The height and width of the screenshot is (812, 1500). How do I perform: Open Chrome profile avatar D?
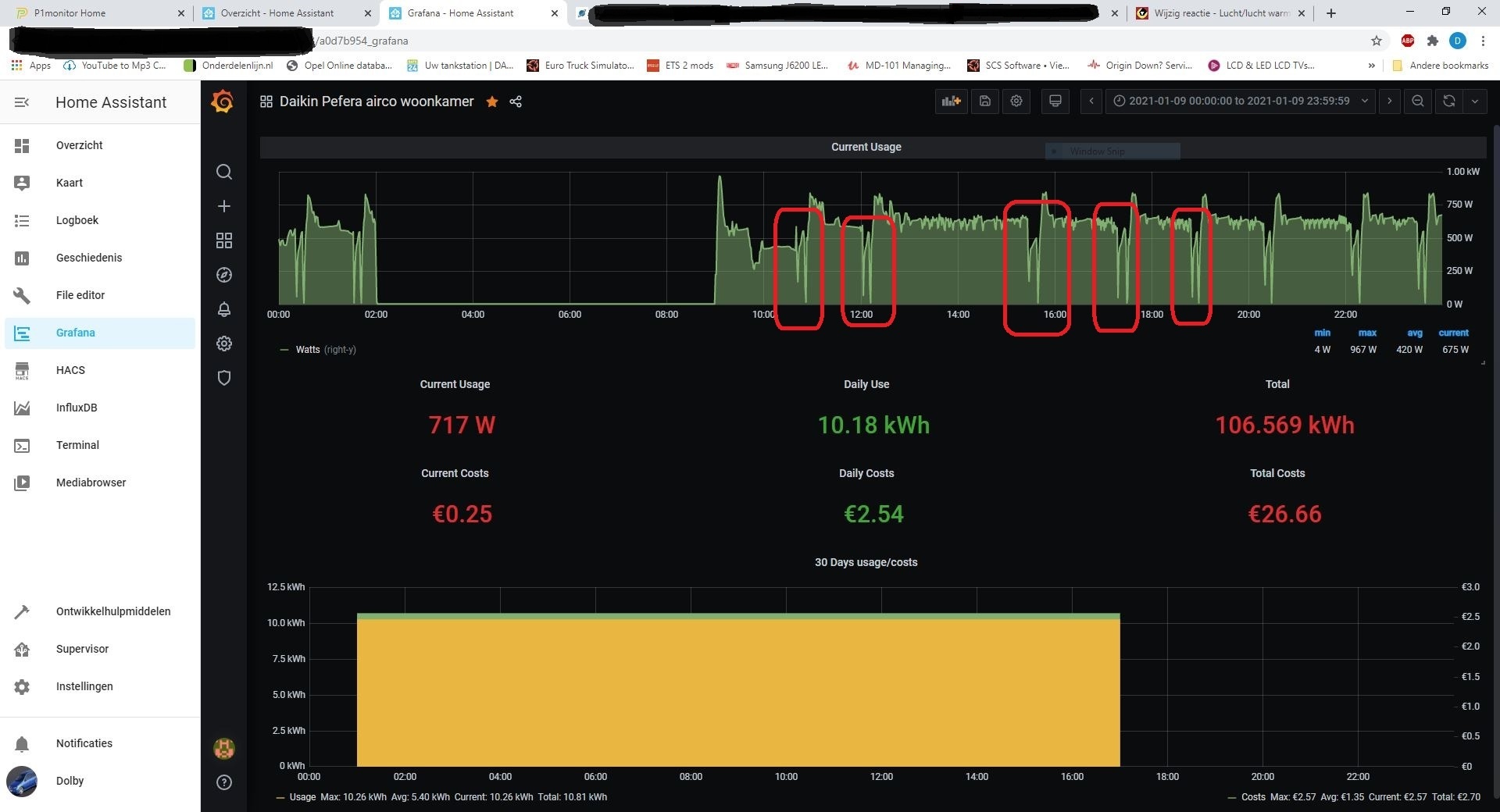(x=1458, y=41)
